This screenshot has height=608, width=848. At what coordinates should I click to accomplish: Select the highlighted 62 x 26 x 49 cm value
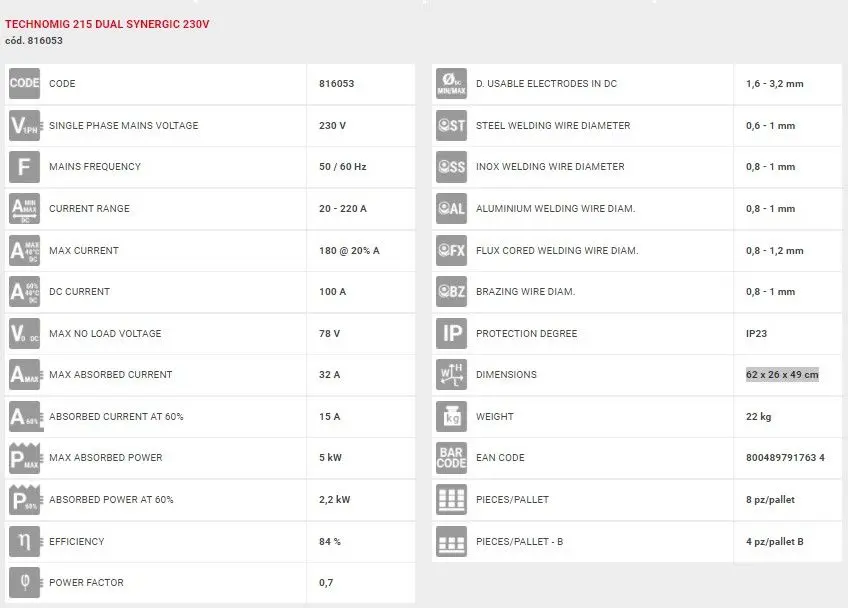(781, 375)
